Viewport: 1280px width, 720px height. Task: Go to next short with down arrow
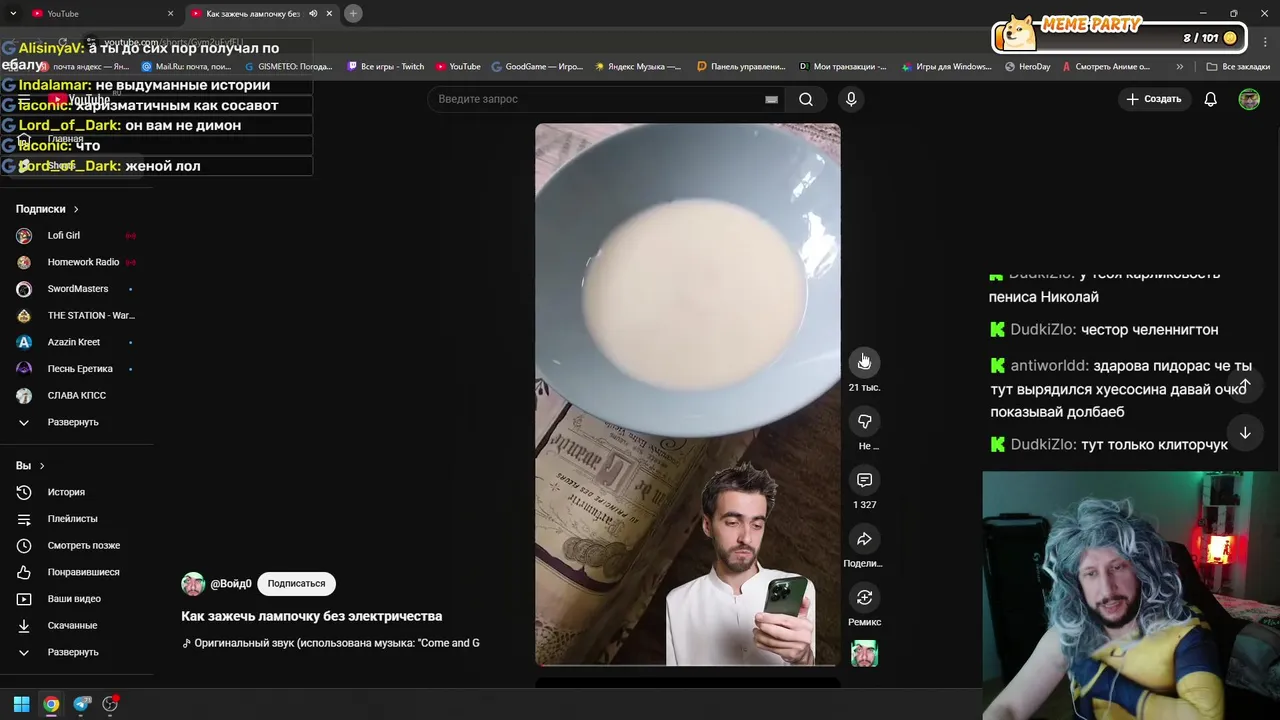[x=1245, y=433]
